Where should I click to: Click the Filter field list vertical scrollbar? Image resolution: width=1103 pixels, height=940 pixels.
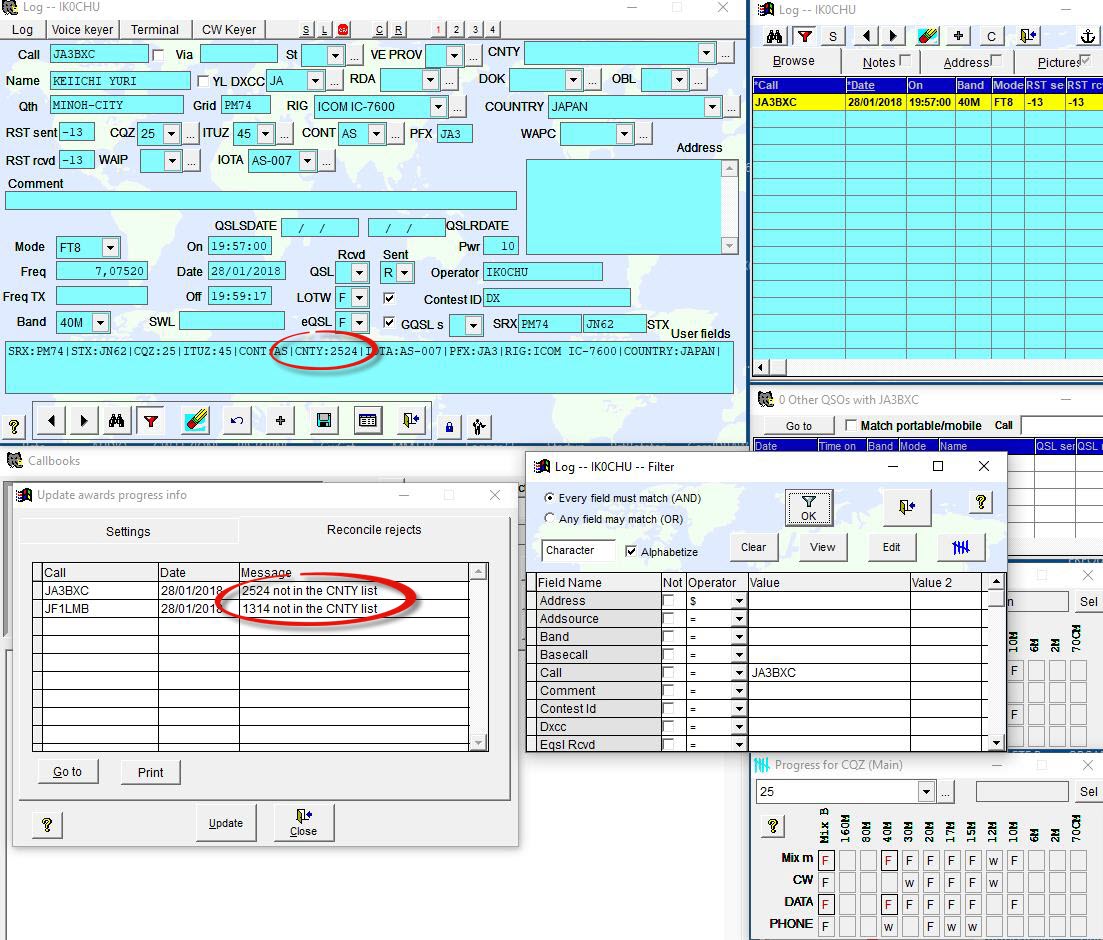[996, 661]
